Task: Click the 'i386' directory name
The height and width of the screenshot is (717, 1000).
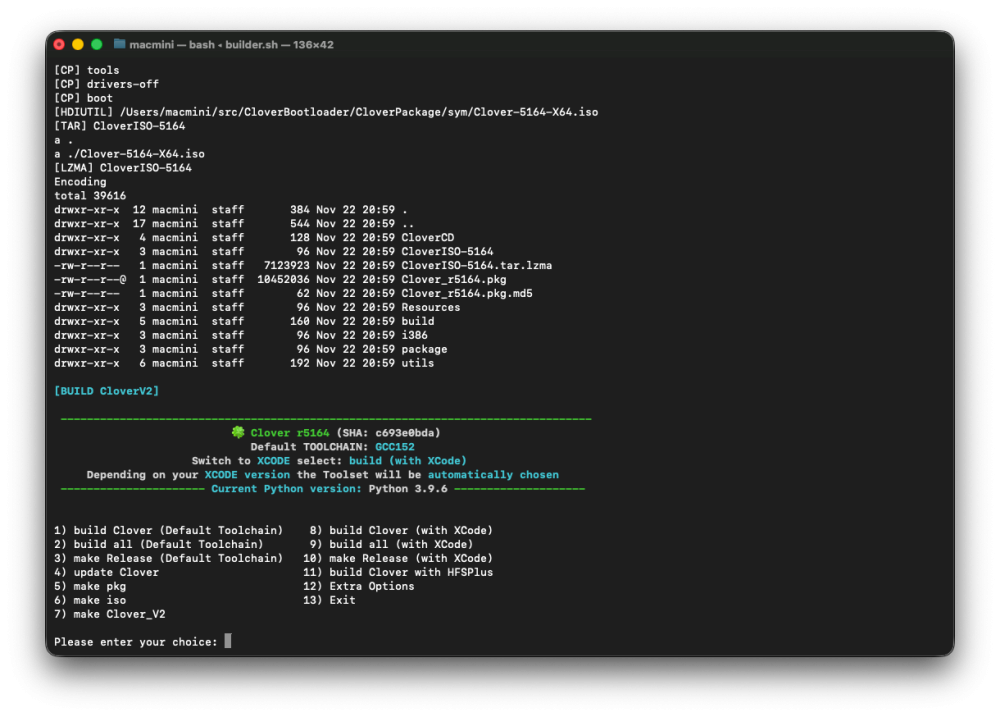Action: pos(415,336)
